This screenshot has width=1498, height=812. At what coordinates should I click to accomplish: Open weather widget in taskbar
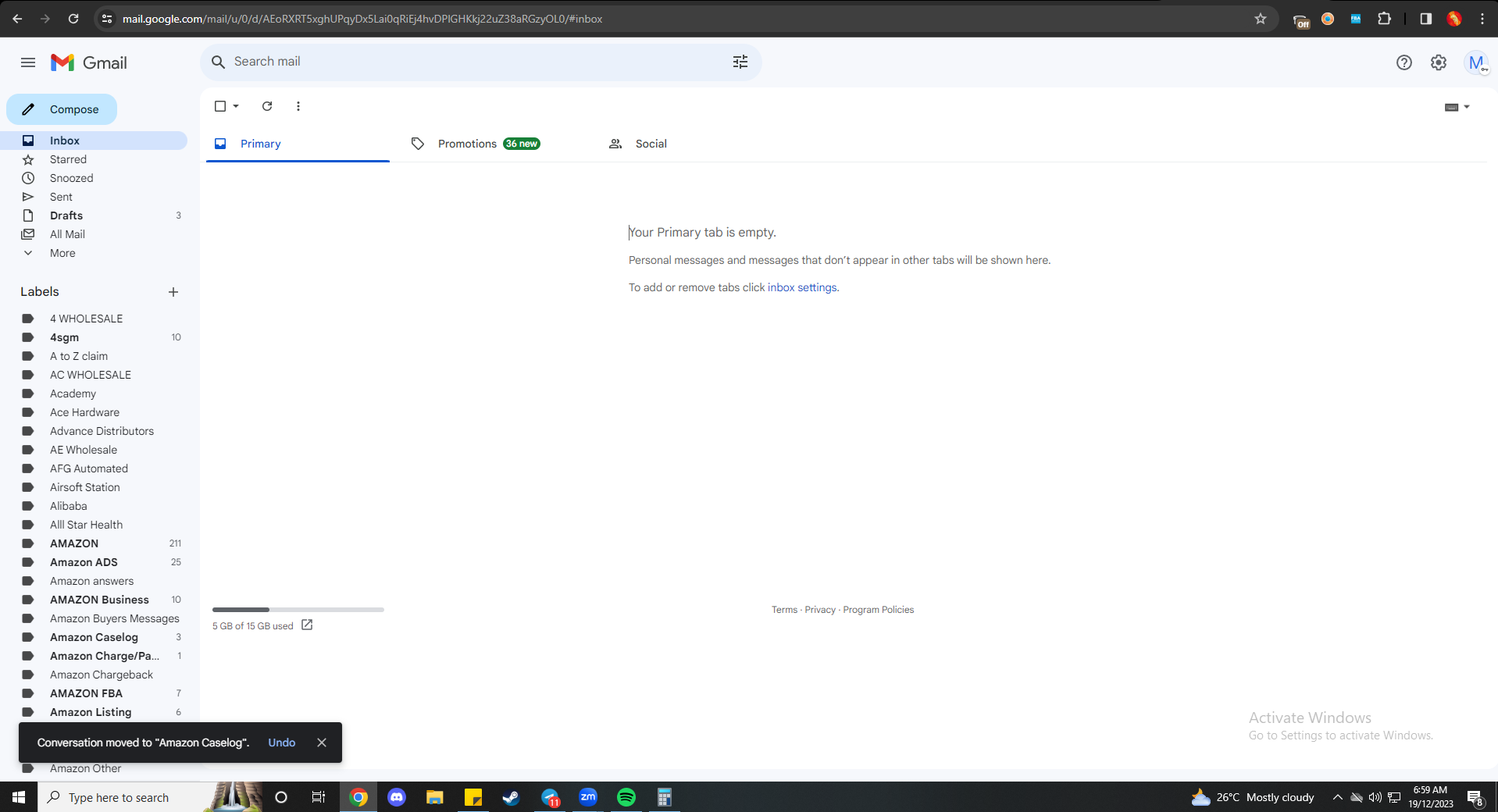(x=1253, y=797)
